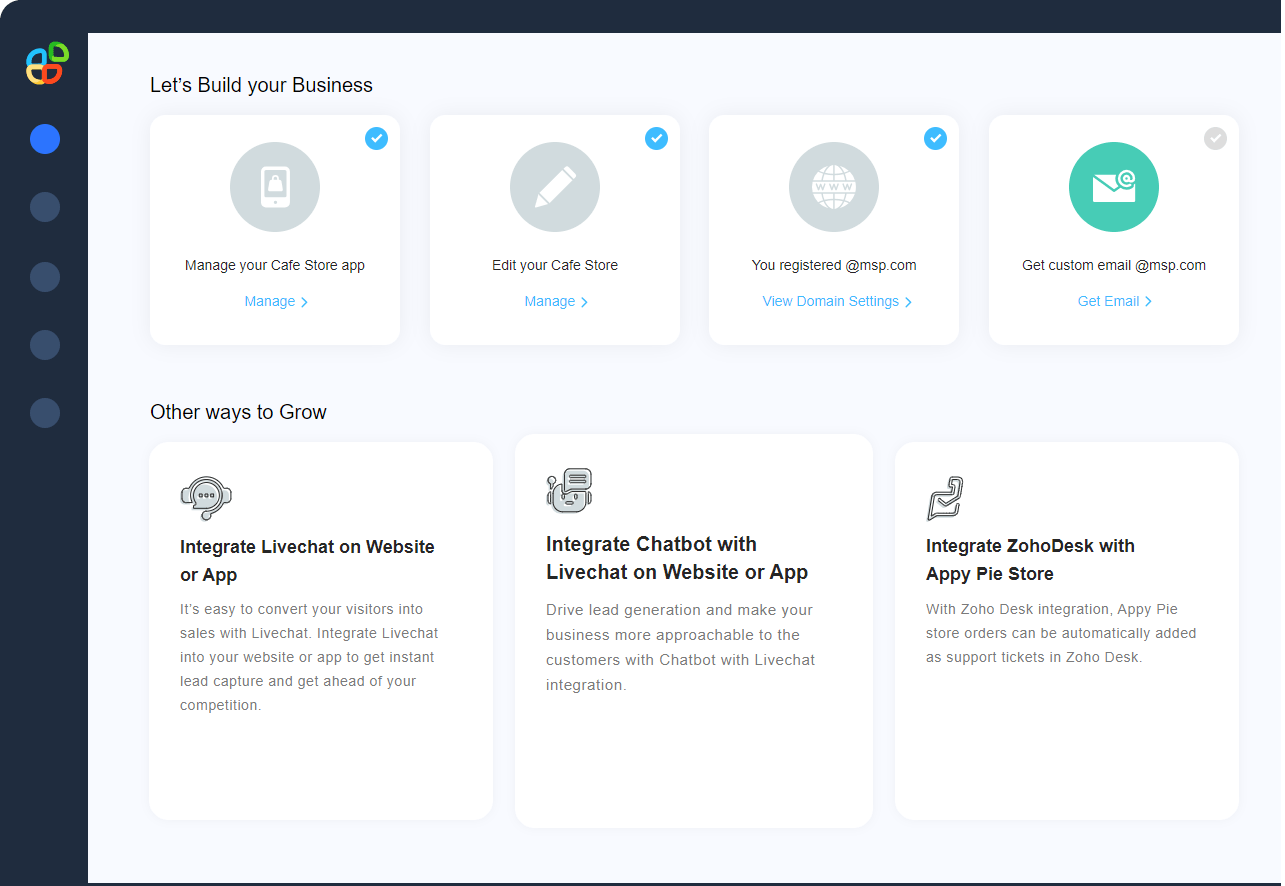
Task: Click the mobile app icon on the Manage card
Action: pos(274,186)
